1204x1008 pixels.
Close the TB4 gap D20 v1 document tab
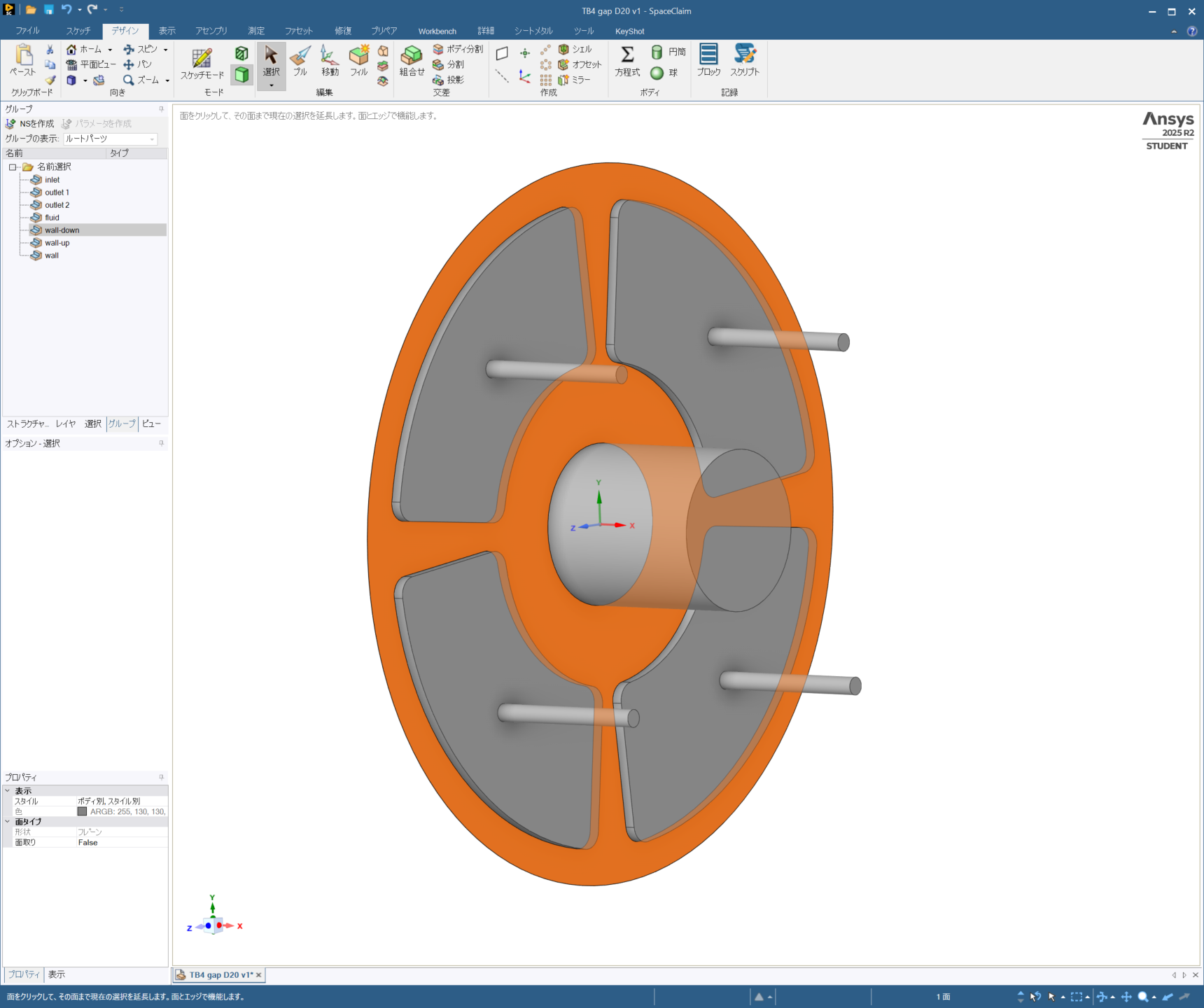258,974
